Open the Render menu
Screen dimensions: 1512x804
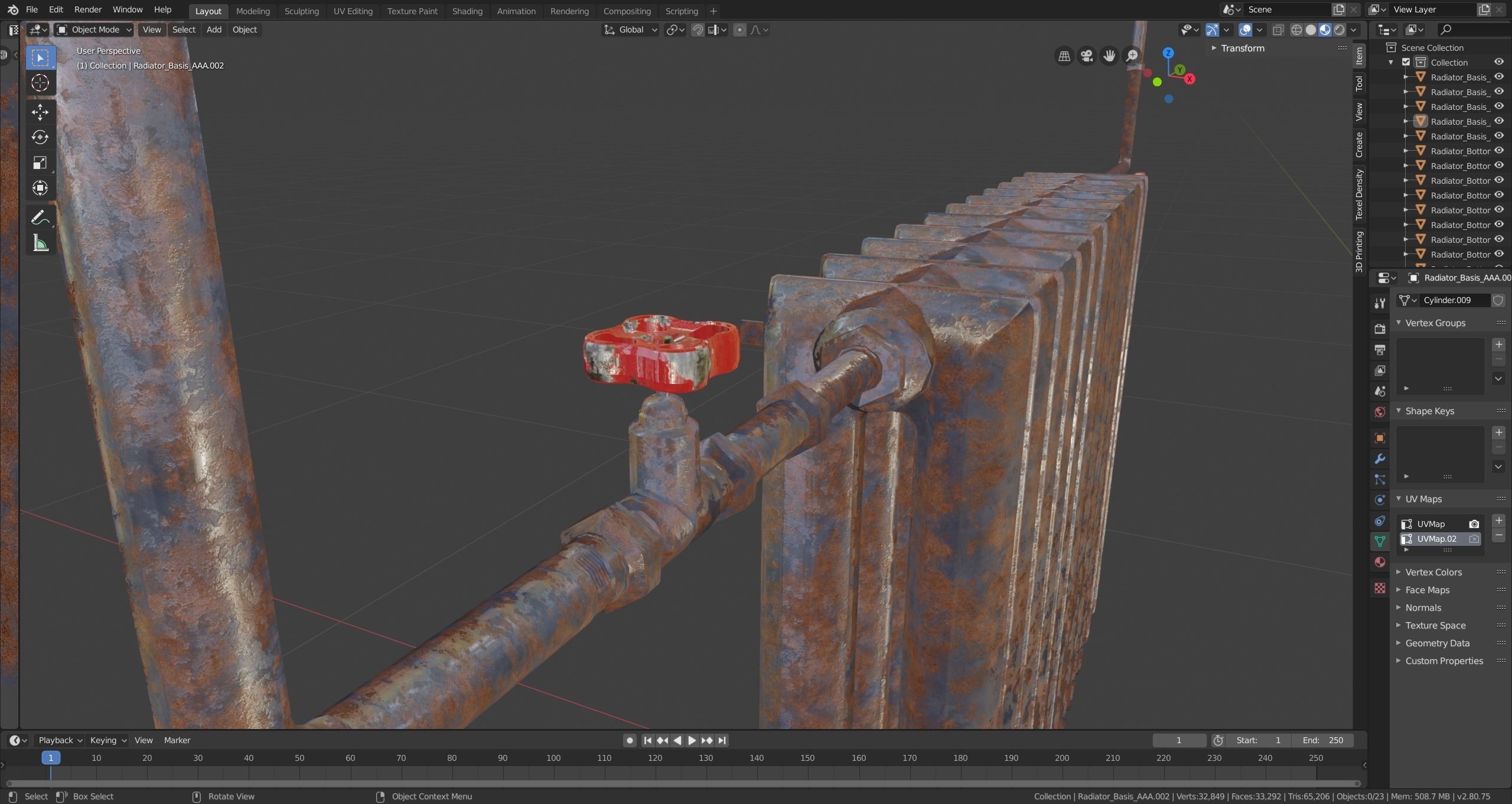tap(88, 10)
